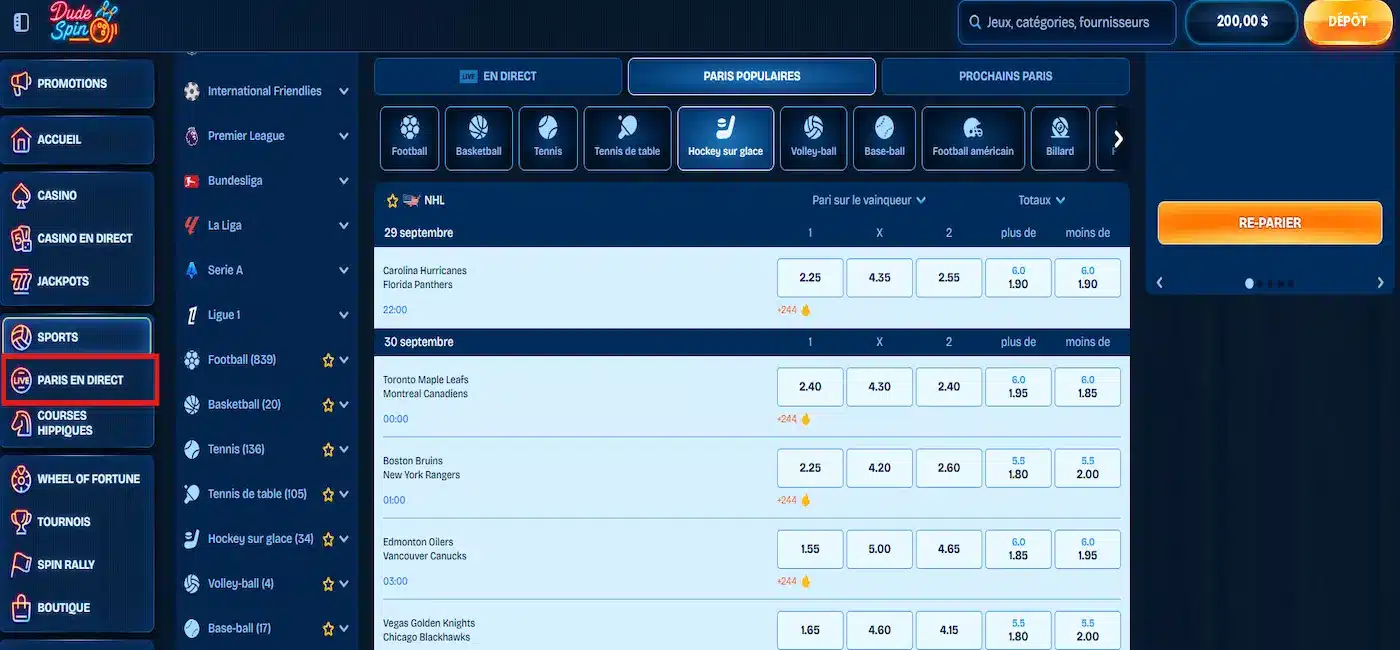Open PROMOTIONS in the sidebar
This screenshot has height=650, width=1400.
click(78, 84)
